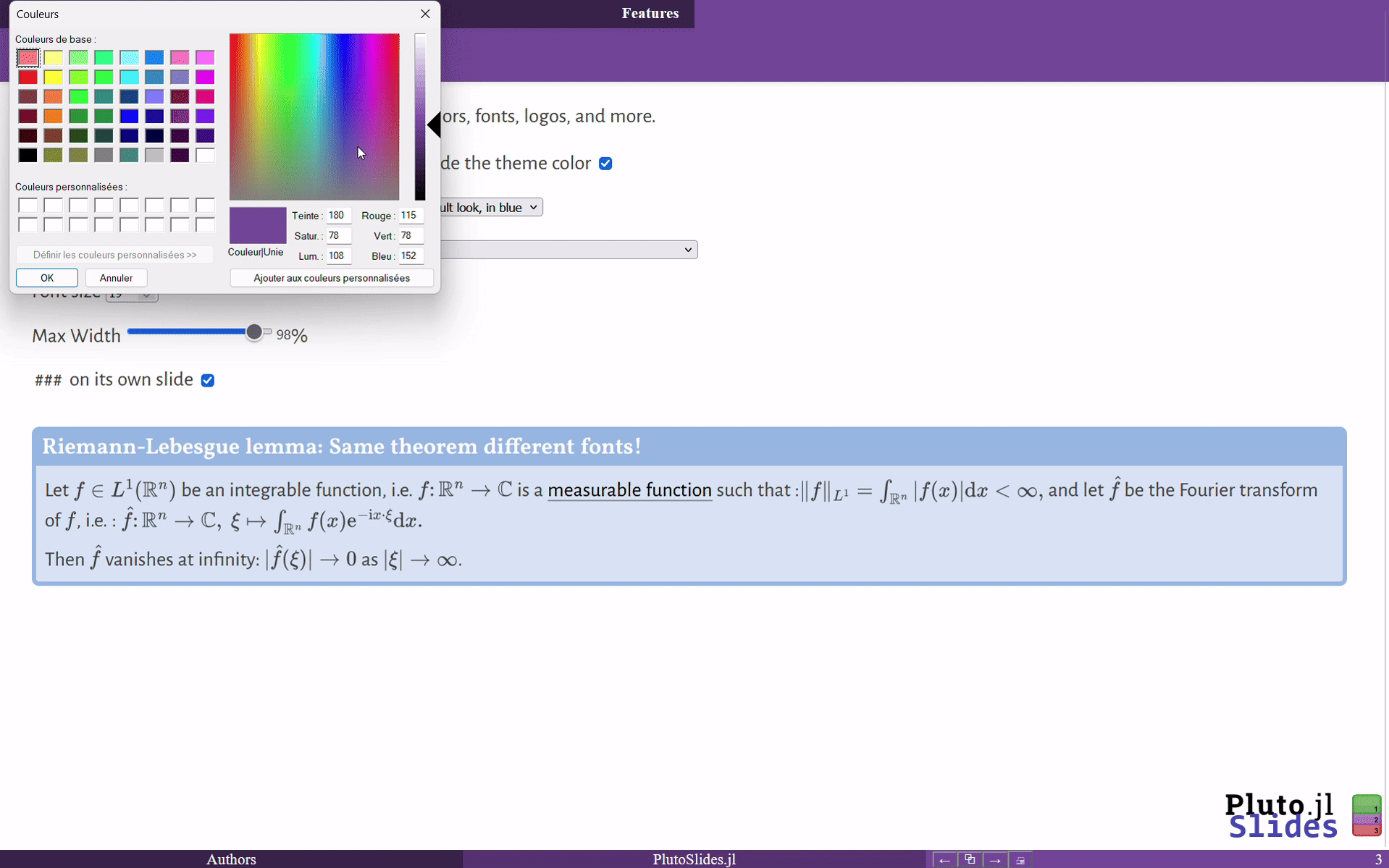Select the pure blue base color swatch
Screen dimensions: 1389x868
(129, 116)
